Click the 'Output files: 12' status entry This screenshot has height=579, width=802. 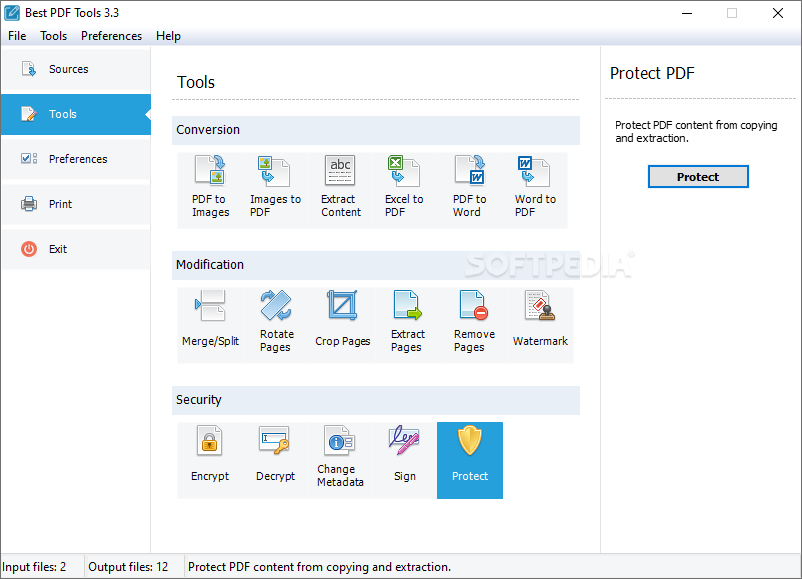(x=128, y=567)
